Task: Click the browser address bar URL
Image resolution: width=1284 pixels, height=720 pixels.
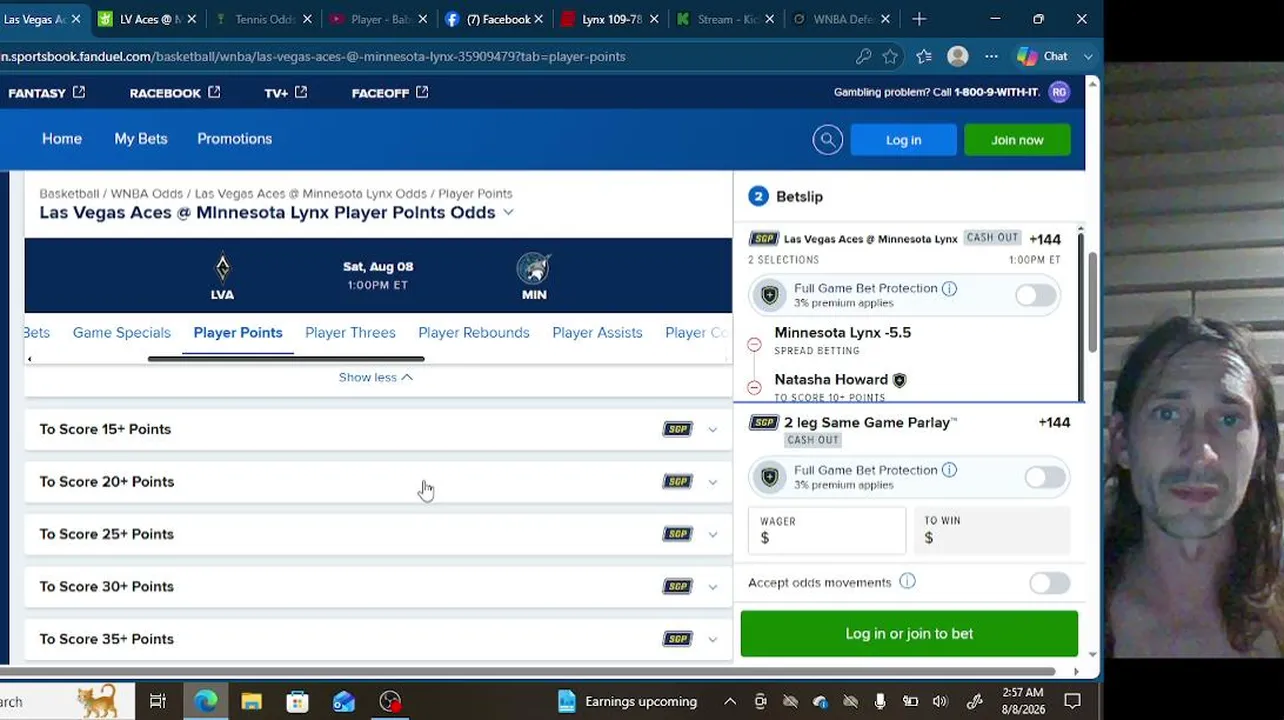Action: 313,57
